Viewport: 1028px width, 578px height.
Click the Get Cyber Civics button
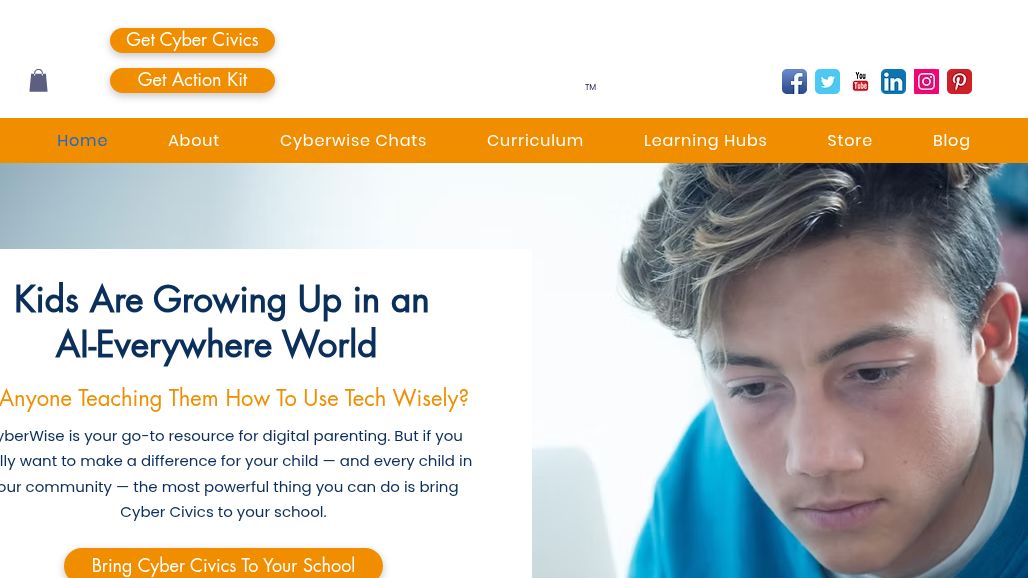[192, 40]
